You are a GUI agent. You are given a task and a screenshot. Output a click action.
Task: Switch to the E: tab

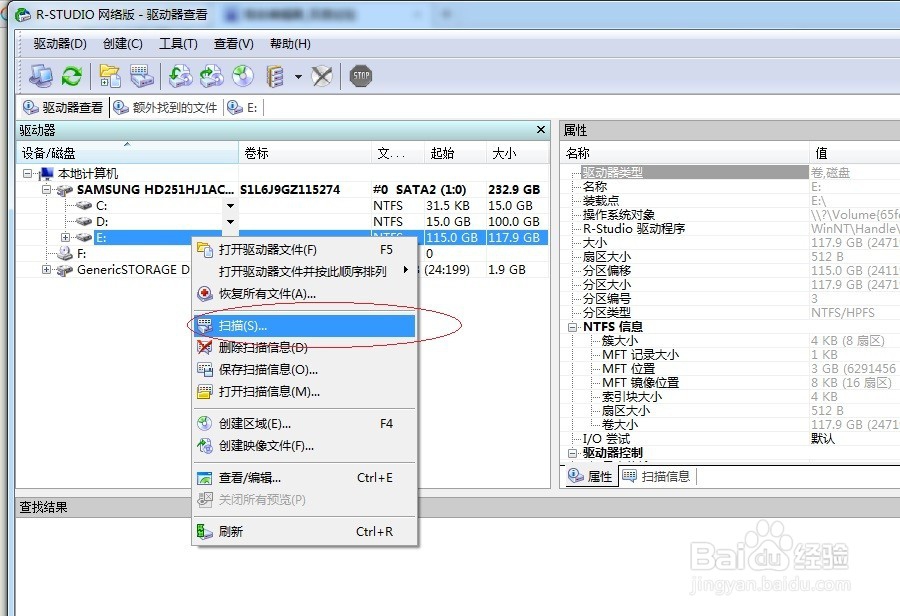click(243, 107)
